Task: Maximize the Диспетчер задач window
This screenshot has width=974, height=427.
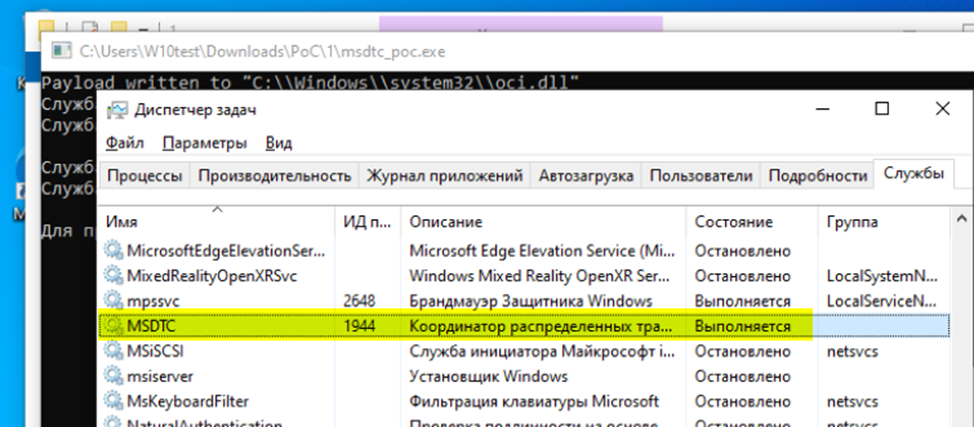Action: pos(881,109)
